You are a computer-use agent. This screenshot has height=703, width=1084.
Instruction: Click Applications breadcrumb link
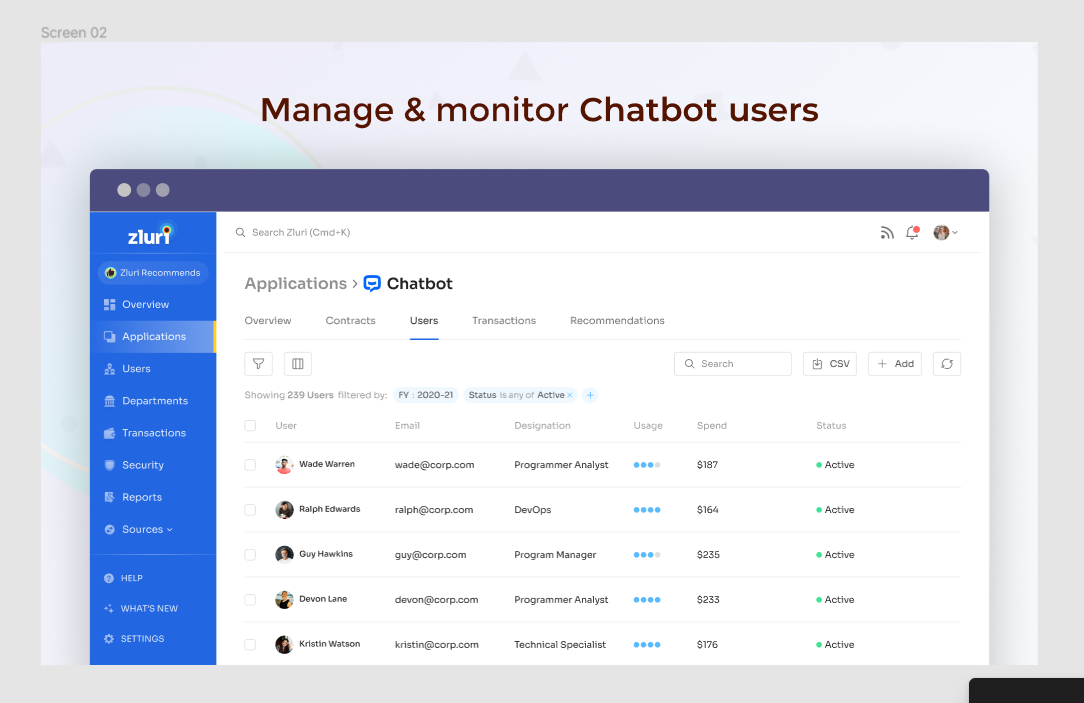coord(296,284)
